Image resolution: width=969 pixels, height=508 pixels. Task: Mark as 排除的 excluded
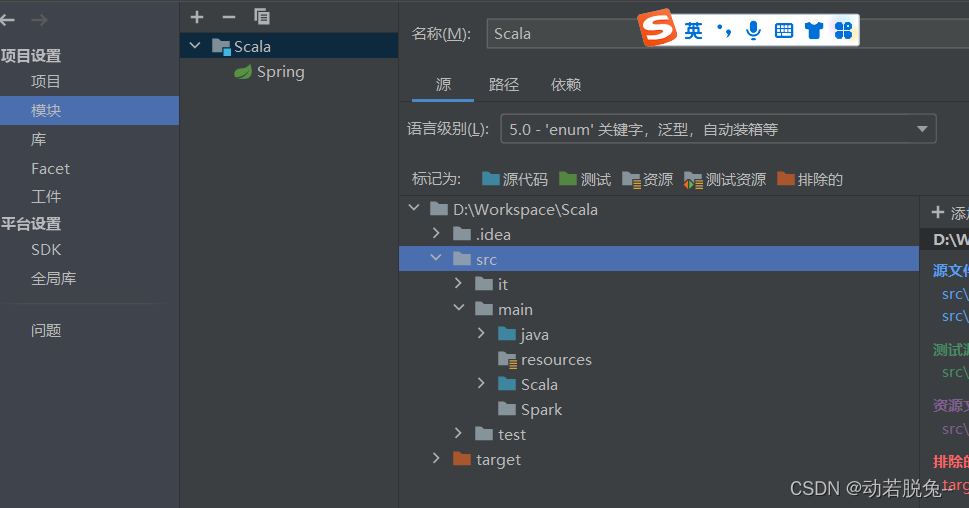coord(810,179)
